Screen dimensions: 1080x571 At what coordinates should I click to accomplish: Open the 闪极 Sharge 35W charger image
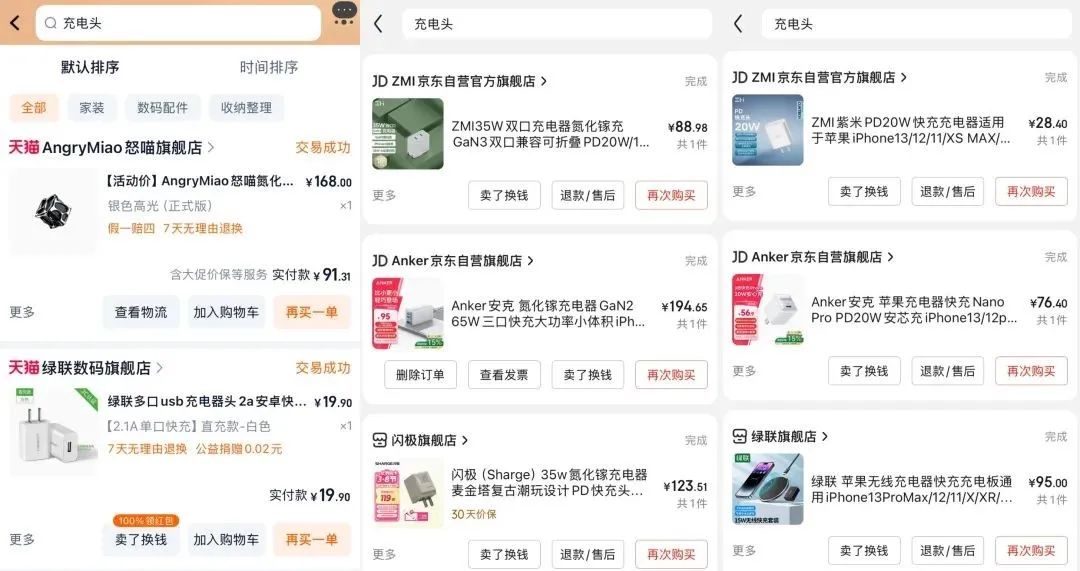408,493
